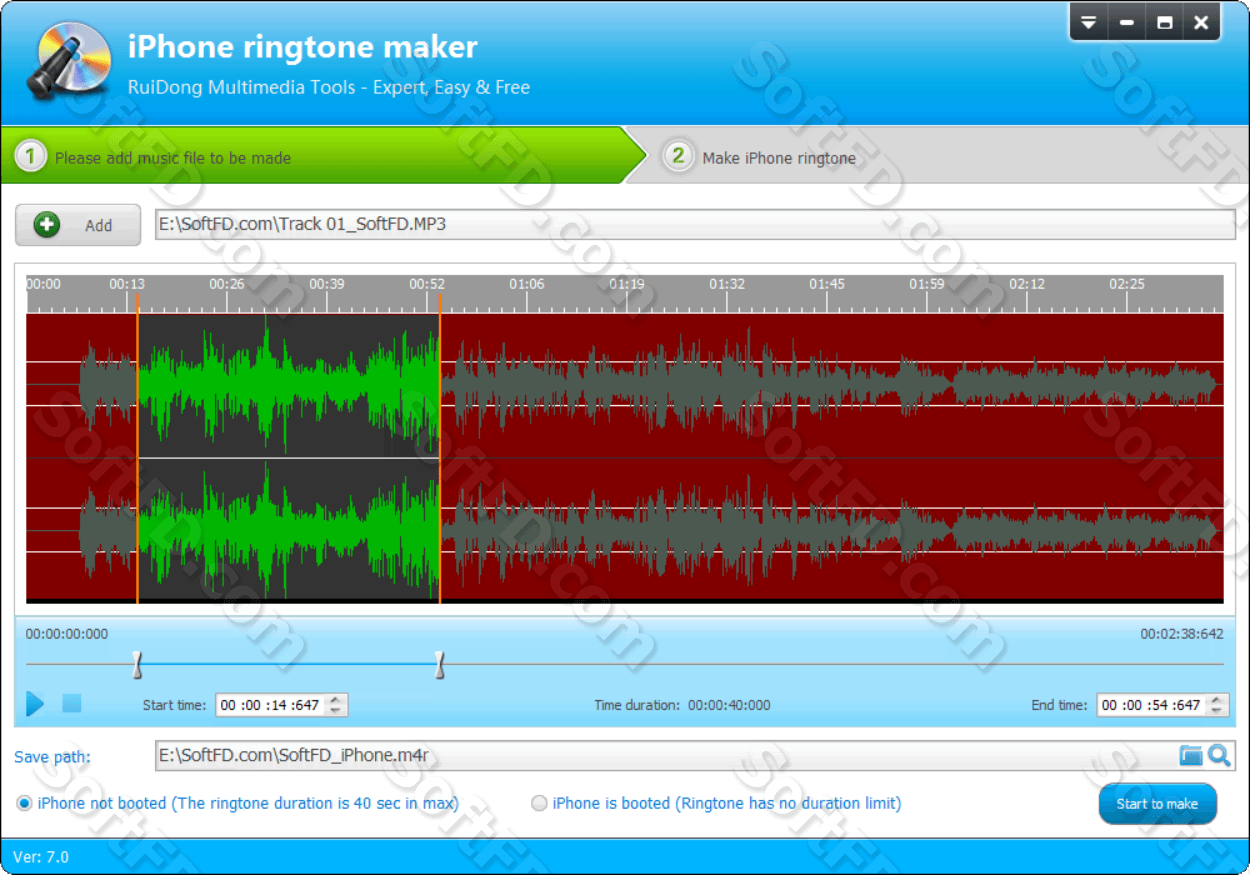Decrease End time with down arrow
The width and height of the screenshot is (1250, 875).
pyautogui.click(x=1217, y=711)
